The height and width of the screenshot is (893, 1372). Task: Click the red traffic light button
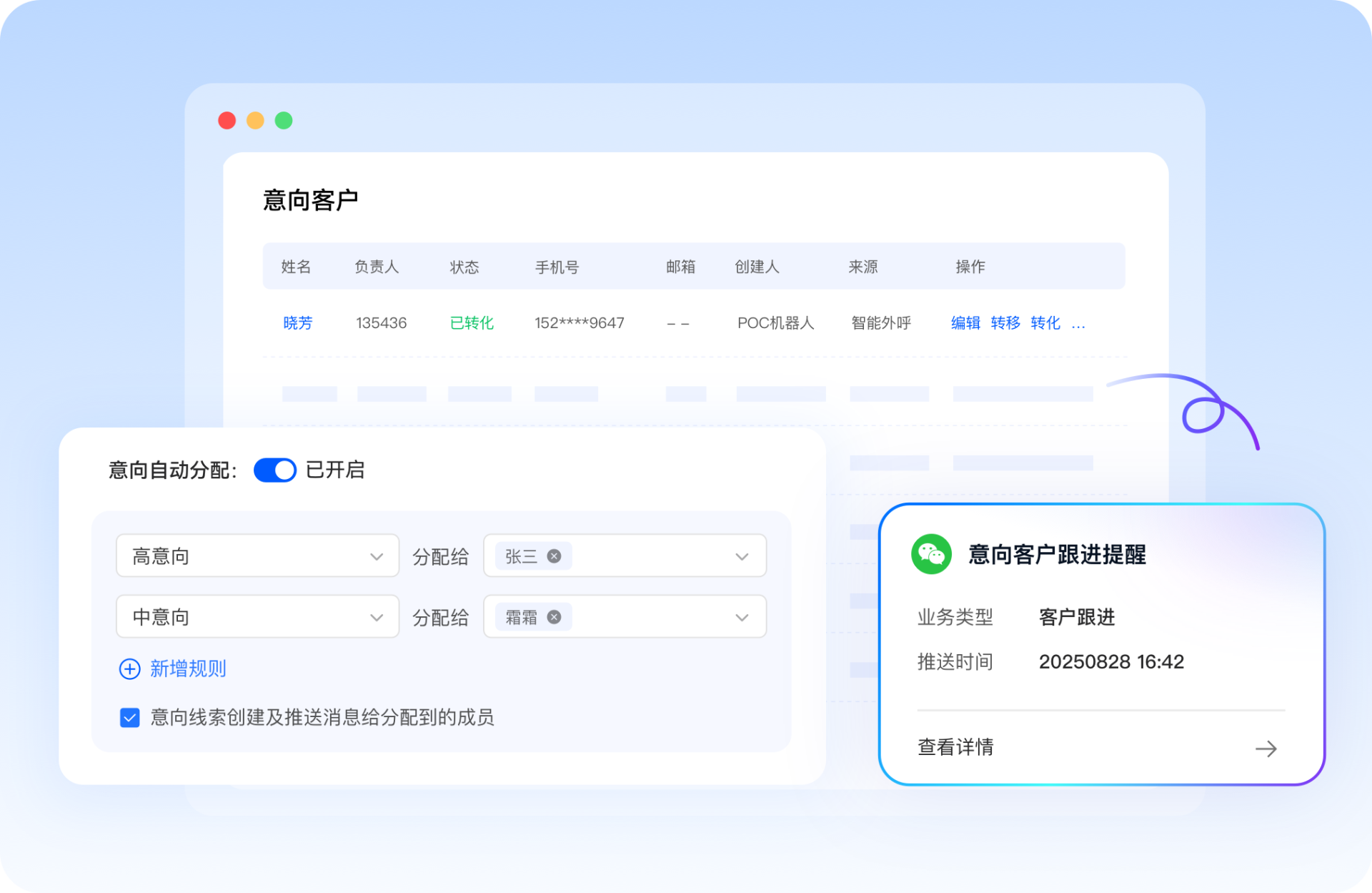pyautogui.click(x=227, y=120)
